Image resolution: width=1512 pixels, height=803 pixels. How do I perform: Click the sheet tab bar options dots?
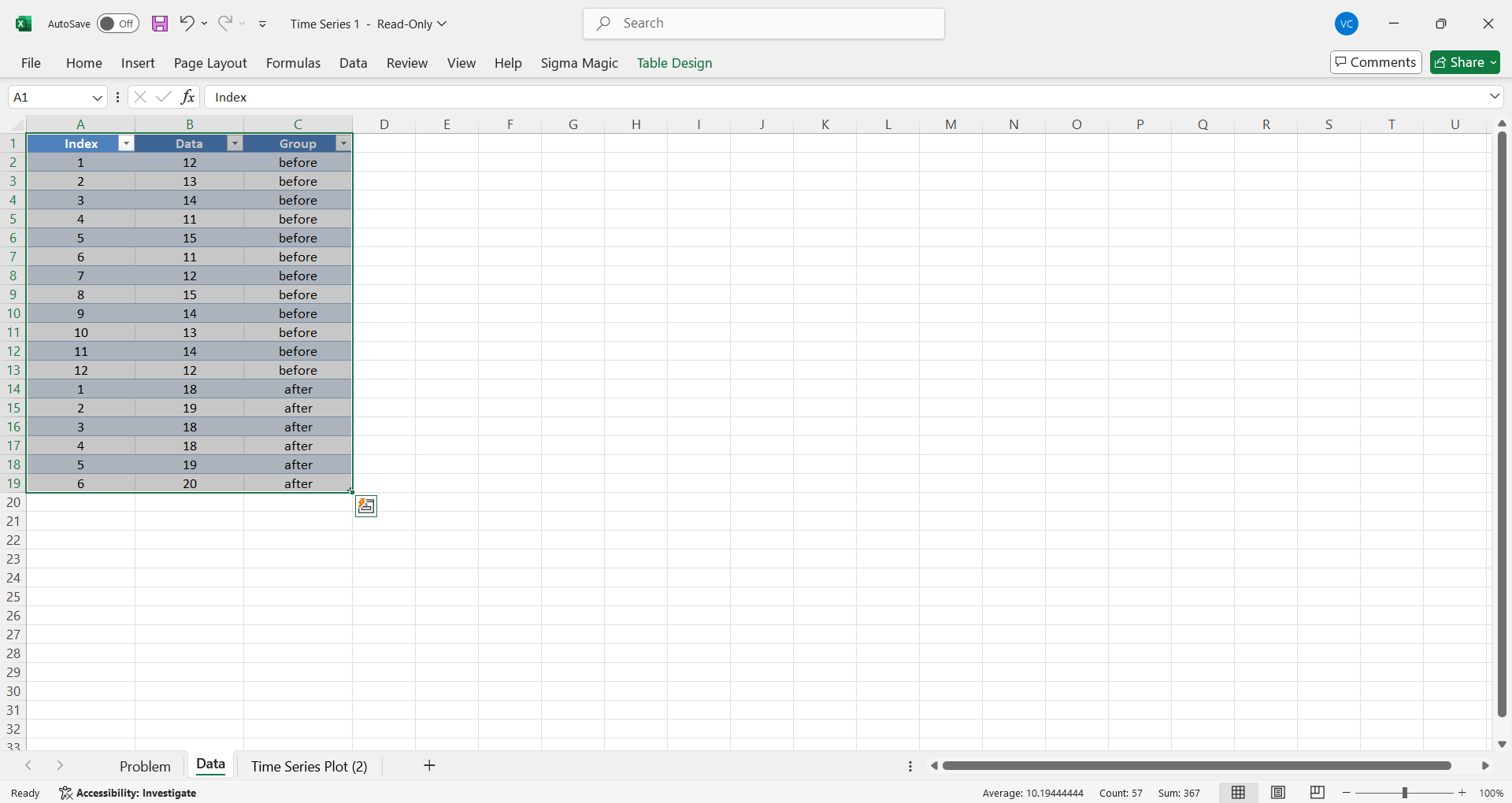pos(910,766)
